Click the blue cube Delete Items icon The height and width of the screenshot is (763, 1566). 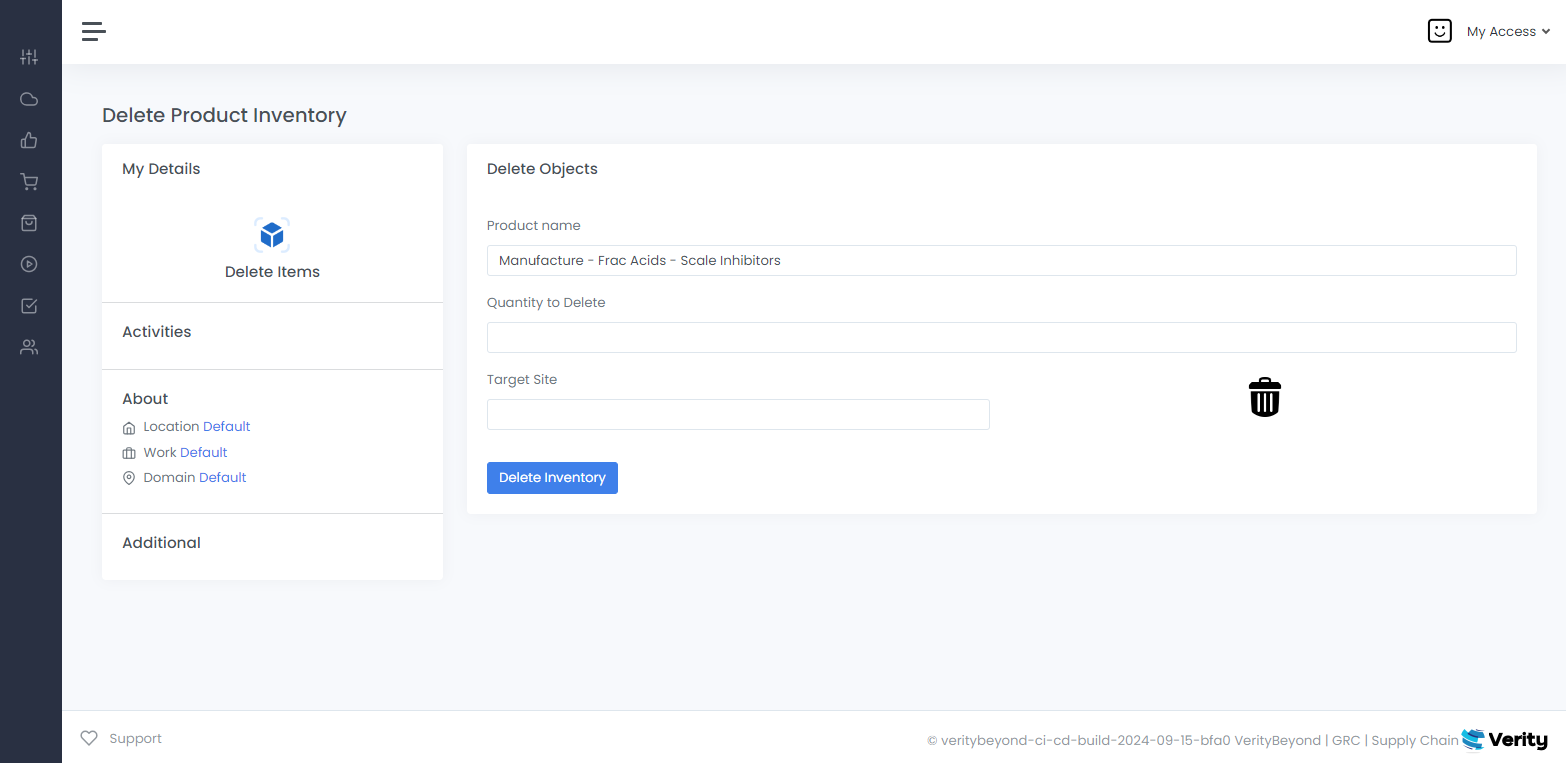click(x=272, y=235)
